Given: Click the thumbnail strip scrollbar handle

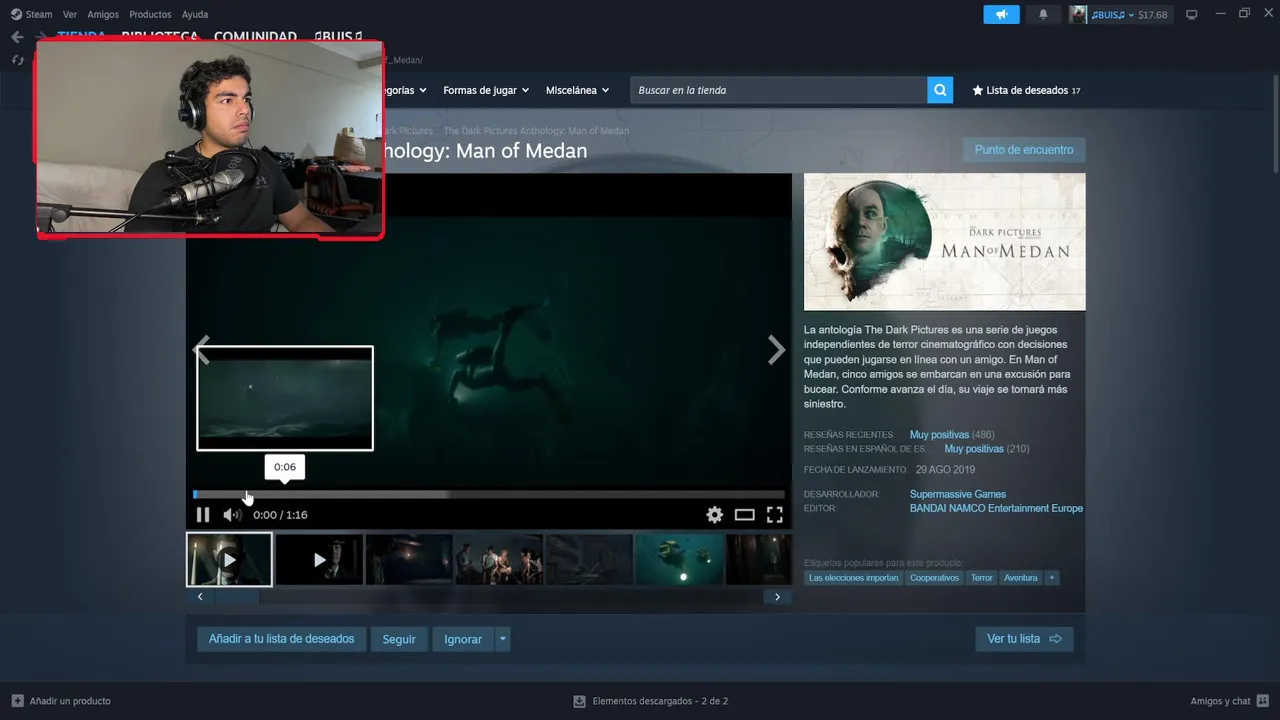Looking at the screenshot, I should pos(236,597).
